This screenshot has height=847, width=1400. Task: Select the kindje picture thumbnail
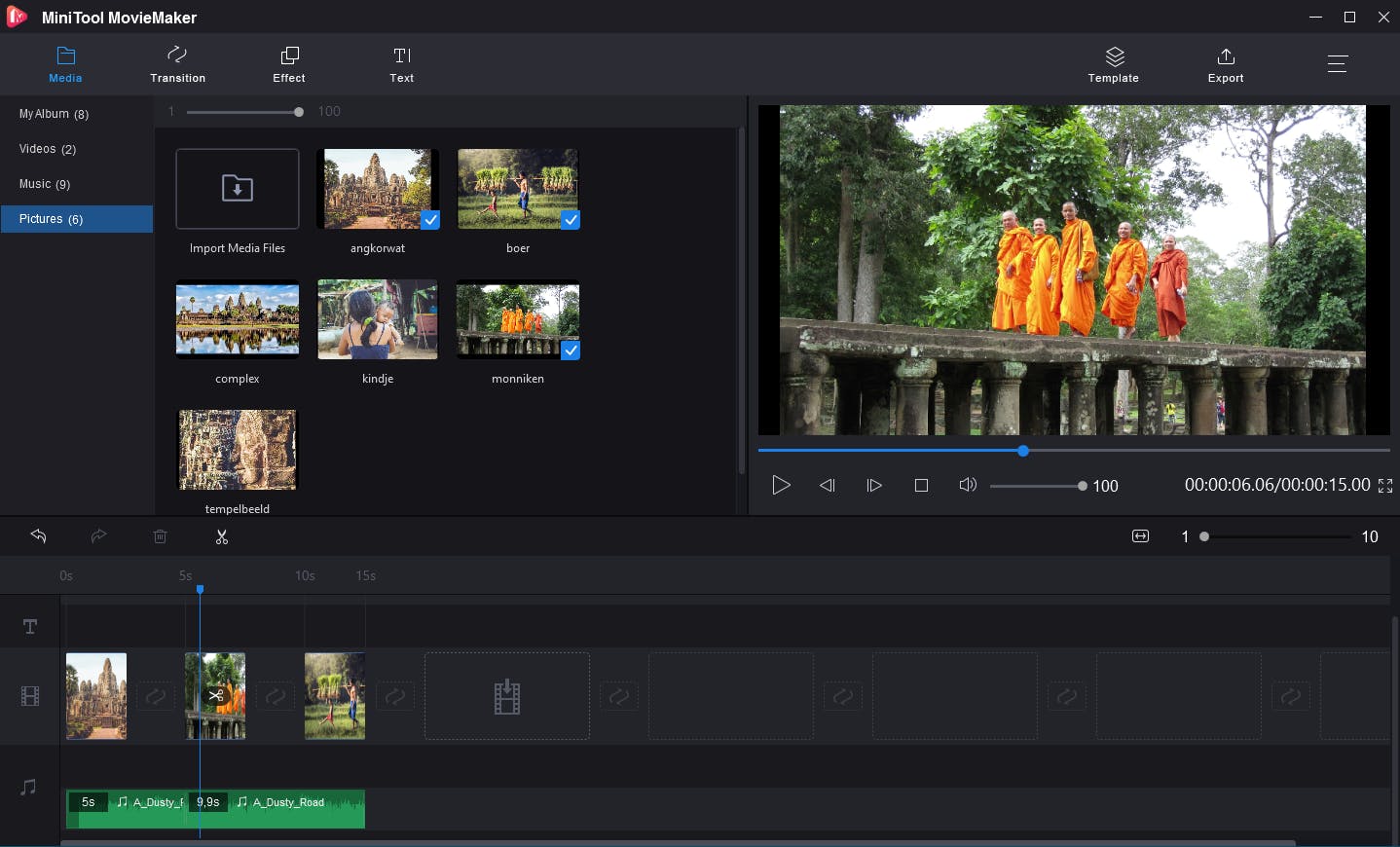(x=378, y=319)
